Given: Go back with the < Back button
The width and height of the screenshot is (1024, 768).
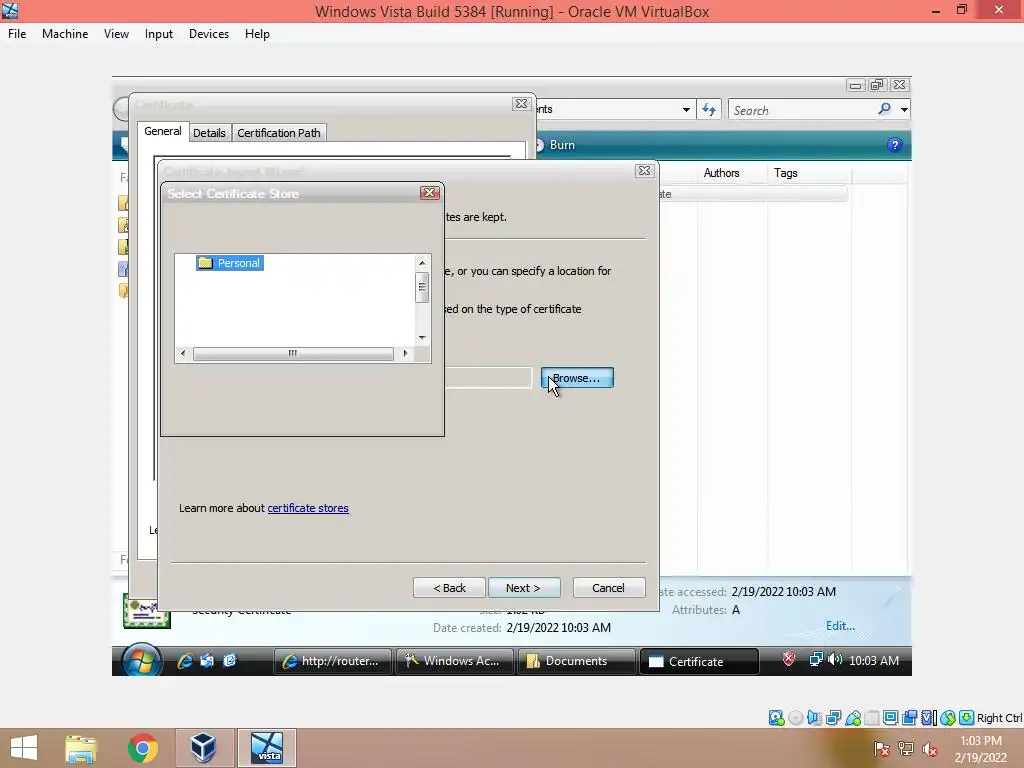Looking at the screenshot, I should click(449, 588).
